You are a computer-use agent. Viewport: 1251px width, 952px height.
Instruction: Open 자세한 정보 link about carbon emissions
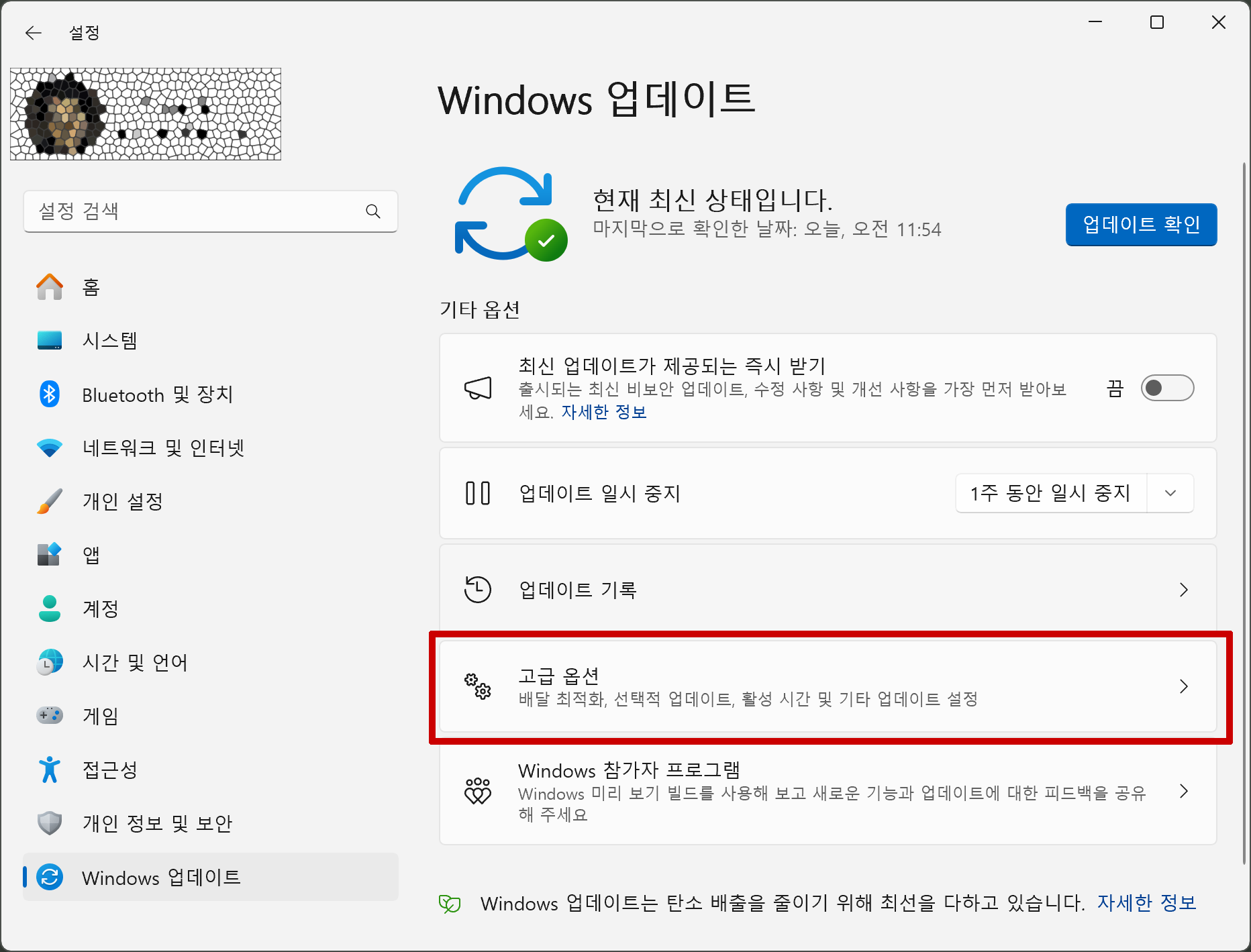tap(1146, 903)
